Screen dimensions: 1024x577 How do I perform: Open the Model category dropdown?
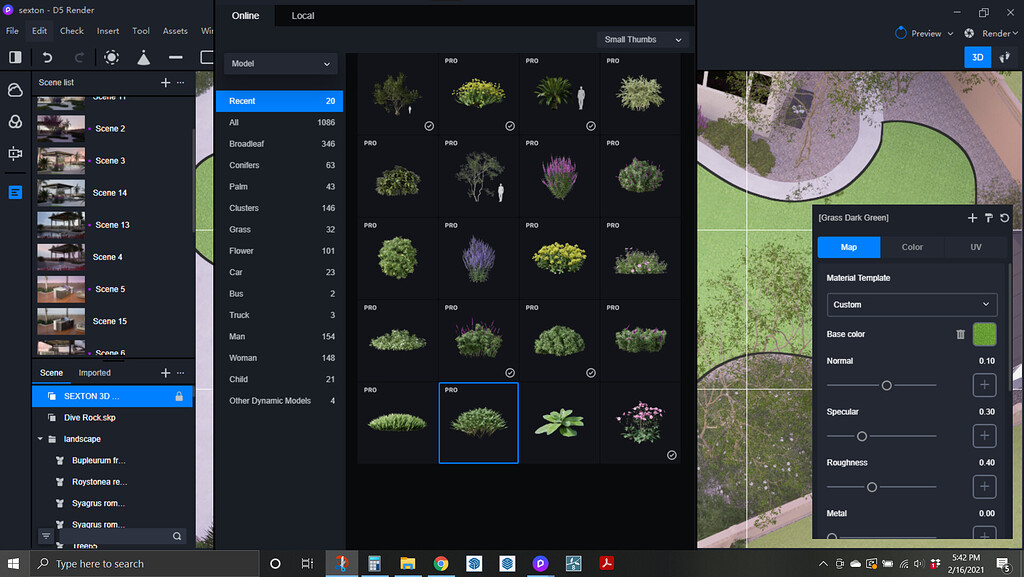pos(280,62)
